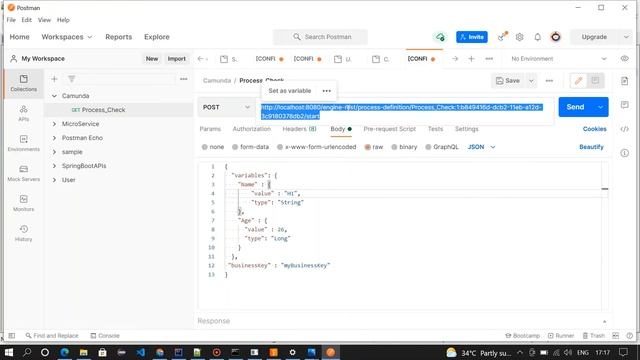
Task: Open tab bar more options (three dots)
Action: coord(489,59)
